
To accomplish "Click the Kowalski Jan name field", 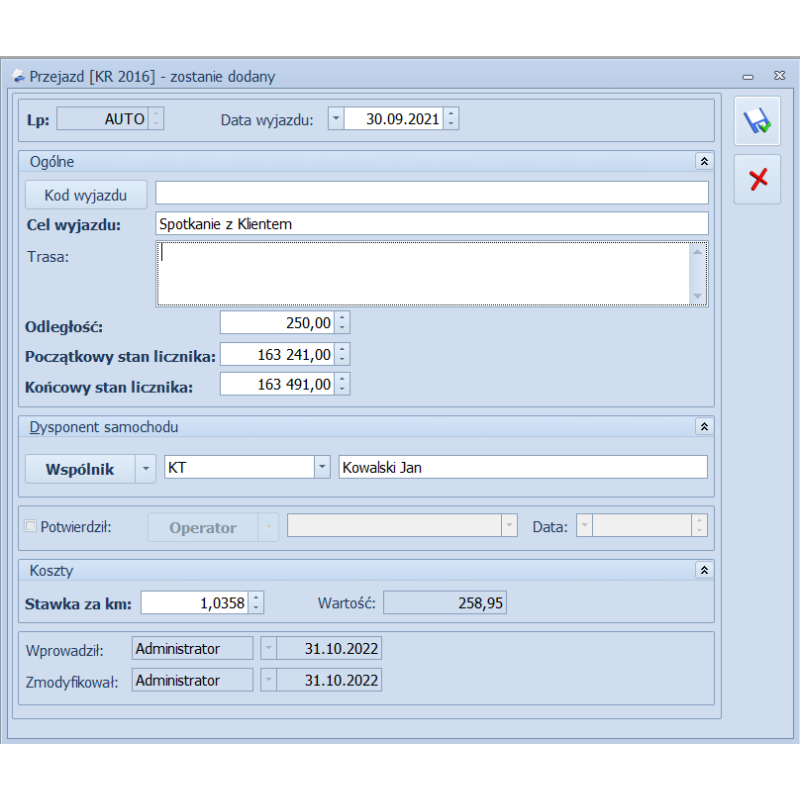I will click(522, 467).
